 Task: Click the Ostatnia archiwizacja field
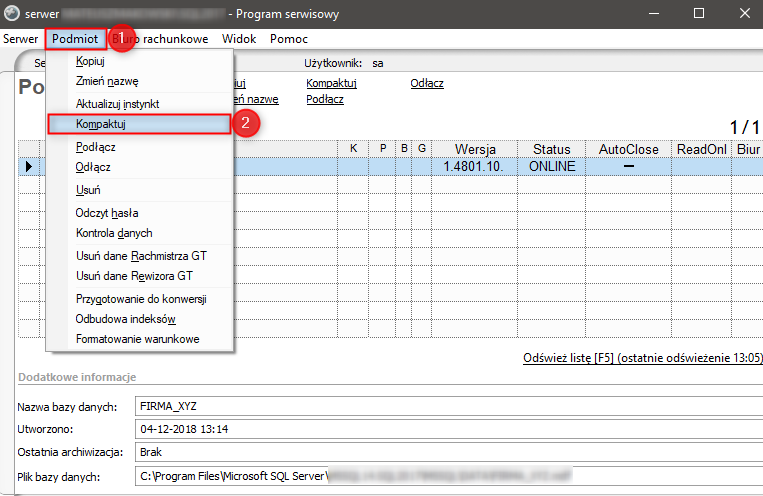pyautogui.click(x=449, y=452)
